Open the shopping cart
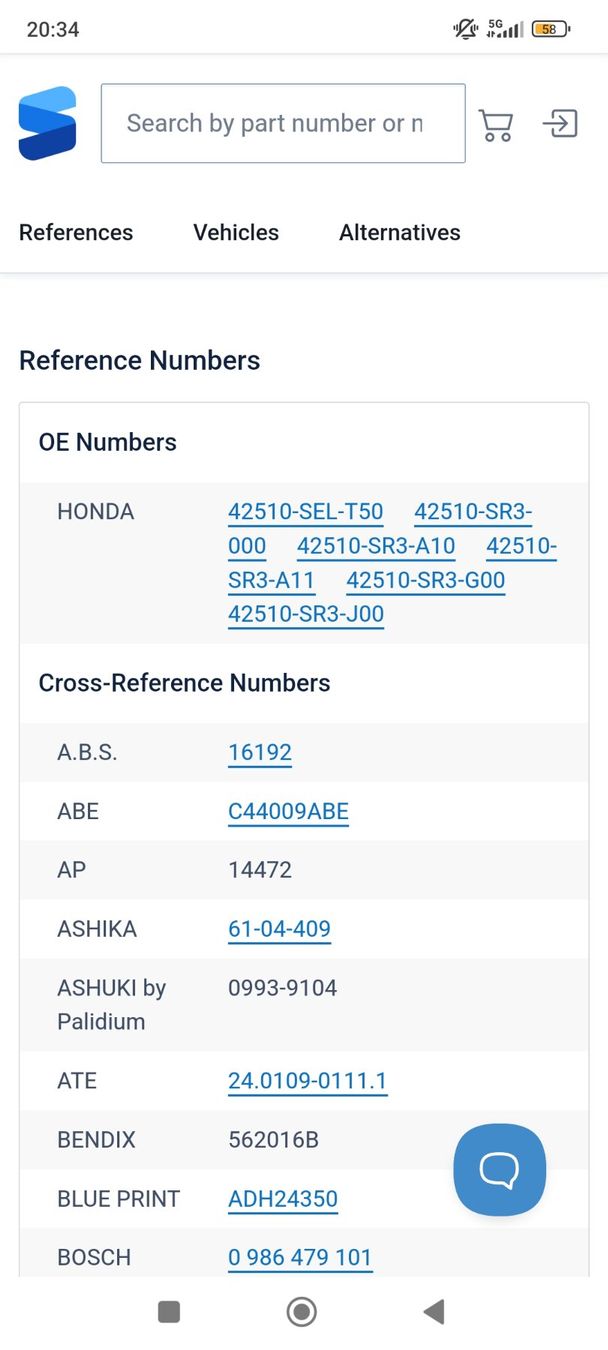The height and width of the screenshot is (1350, 608). coord(496,124)
